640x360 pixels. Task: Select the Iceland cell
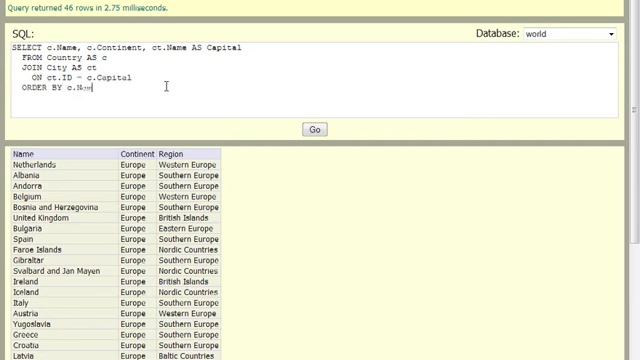pyautogui.click(x=65, y=292)
